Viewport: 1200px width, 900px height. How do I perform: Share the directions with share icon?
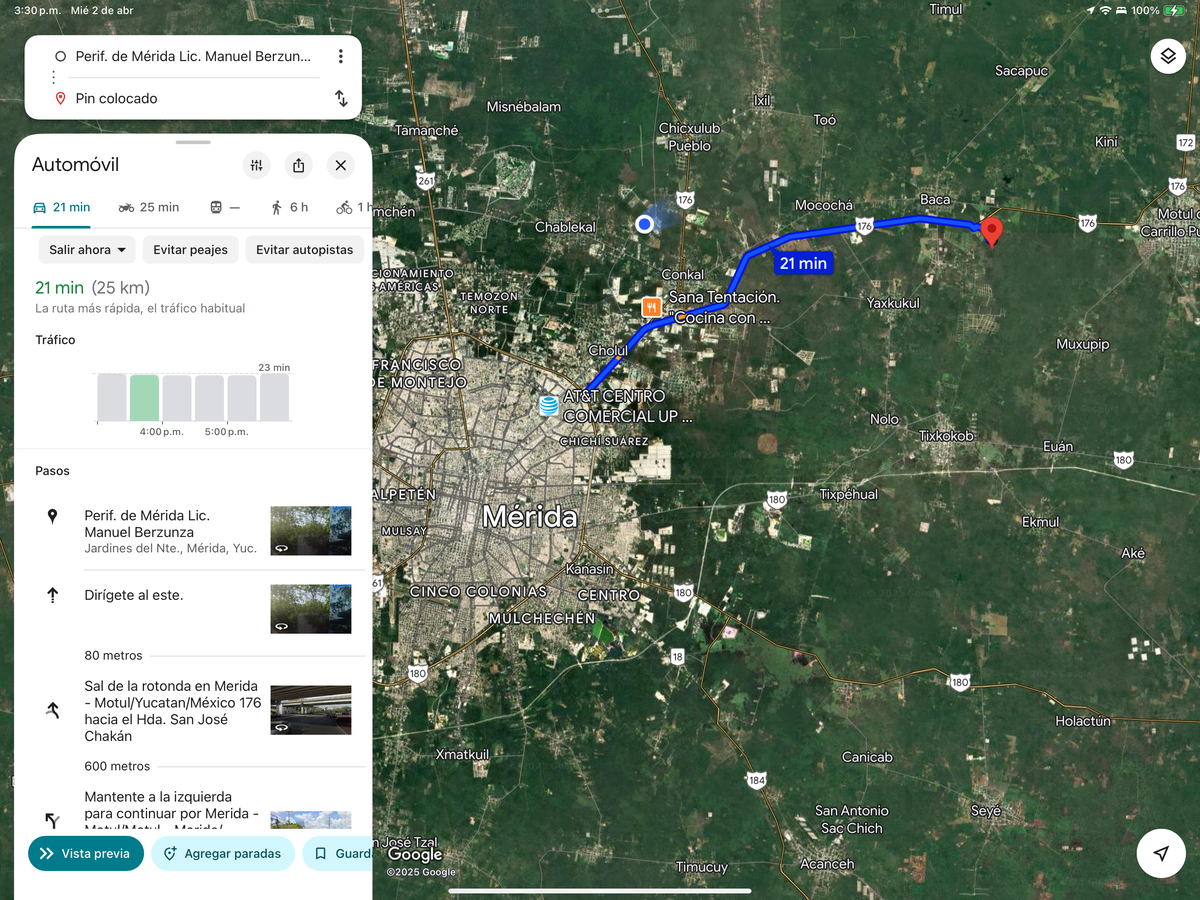299,165
